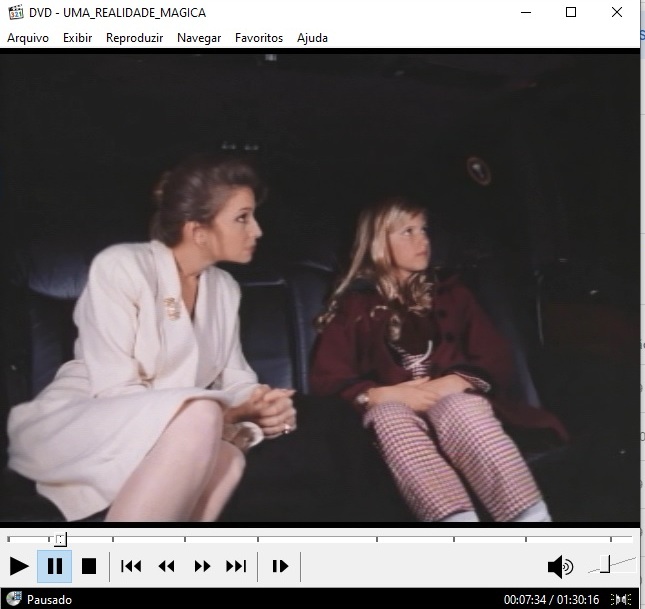Image resolution: width=645 pixels, height=609 pixels.
Task: Open the Arquivo menu
Action: coord(28,38)
